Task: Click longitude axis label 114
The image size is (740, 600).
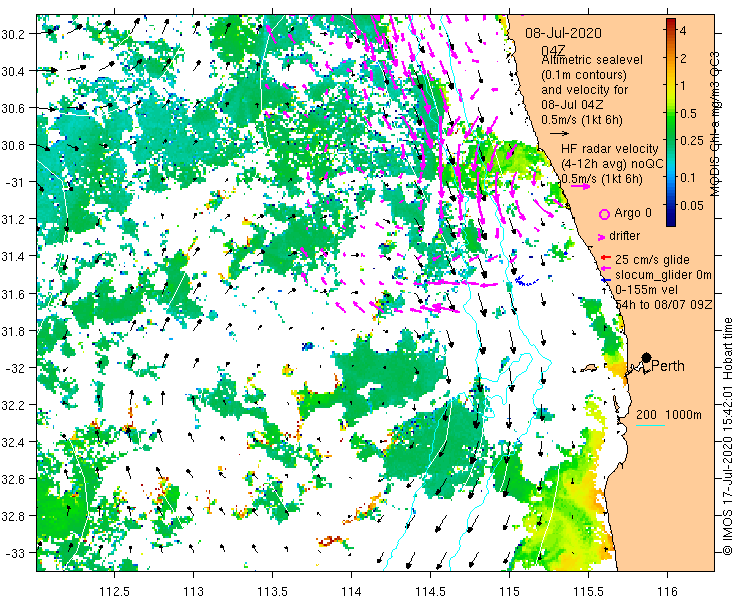Action: (x=351, y=591)
